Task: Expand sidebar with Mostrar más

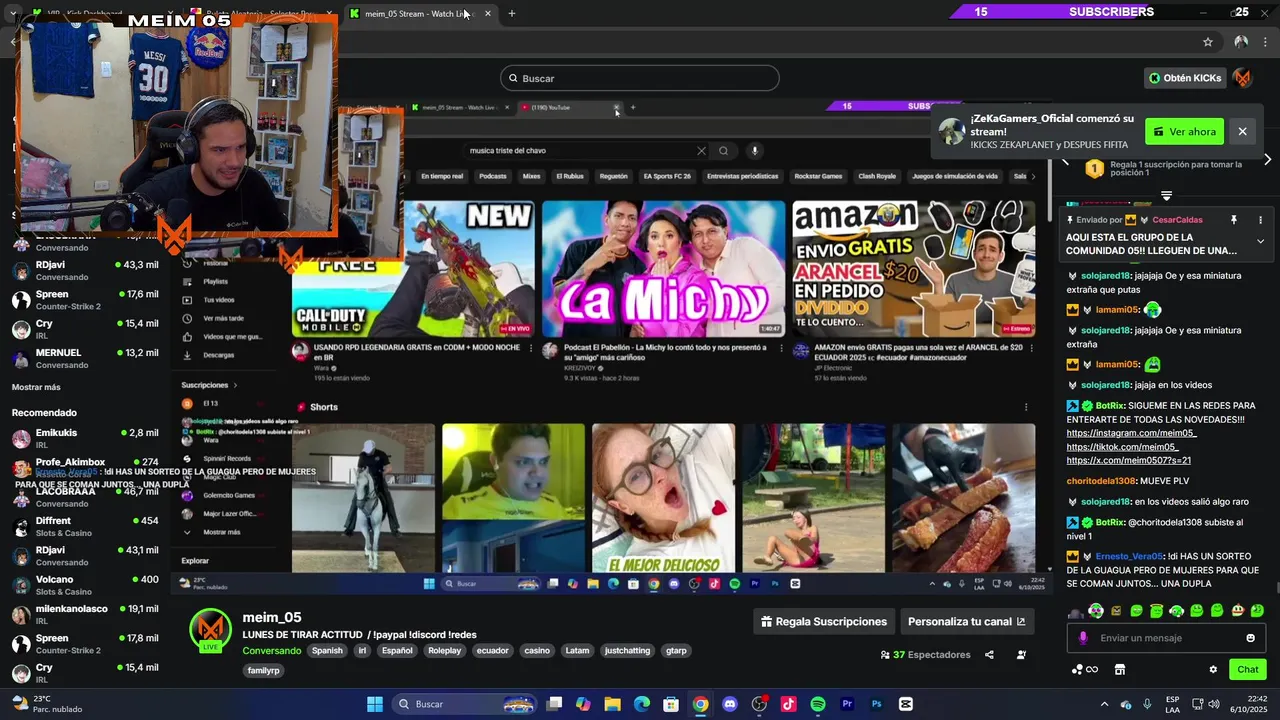Action: pyautogui.click(x=36, y=387)
